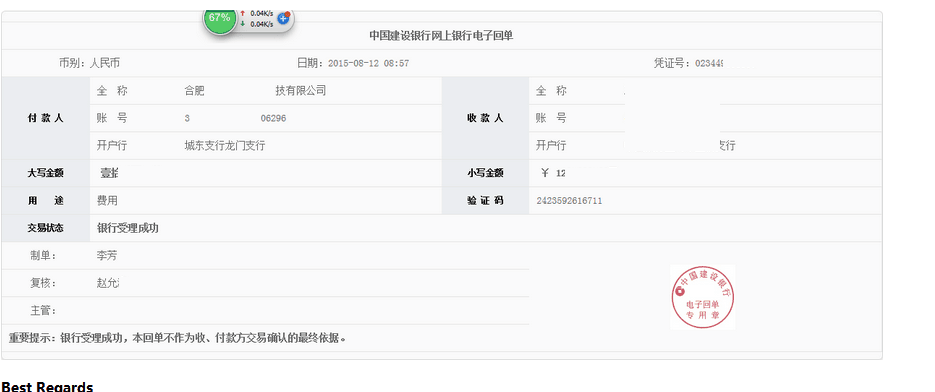Click the payer company name ending 技有限公司
Screen dimensions: 935x392
pos(301,91)
